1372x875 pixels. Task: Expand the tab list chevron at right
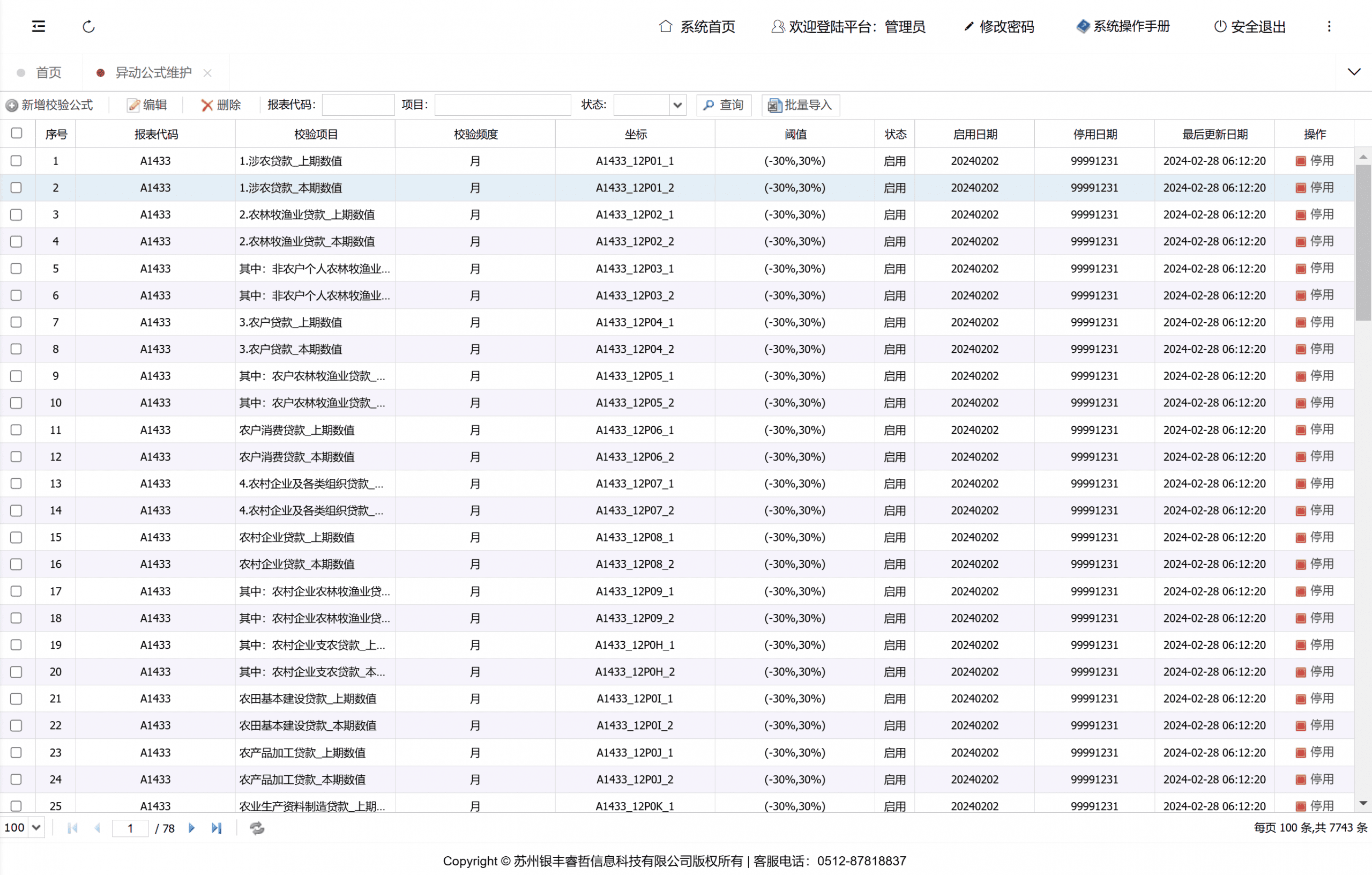1354,72
